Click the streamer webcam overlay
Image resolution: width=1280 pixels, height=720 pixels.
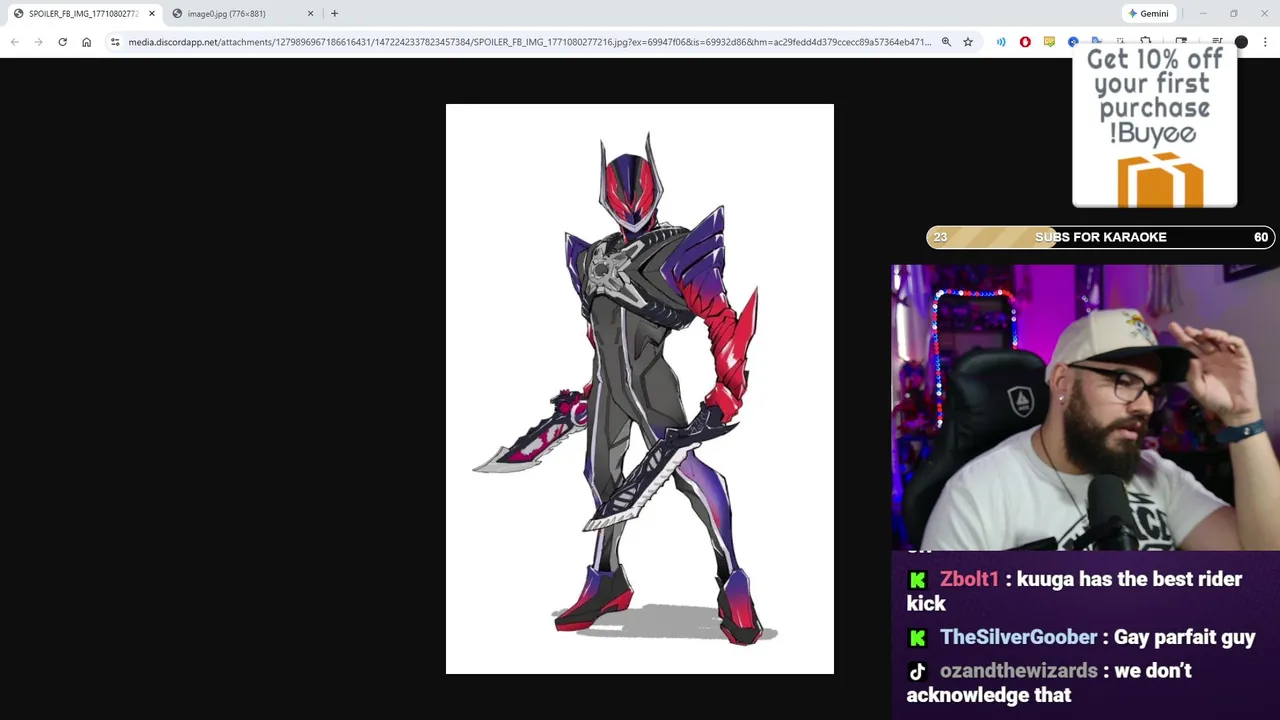[x=1086, y=408]
